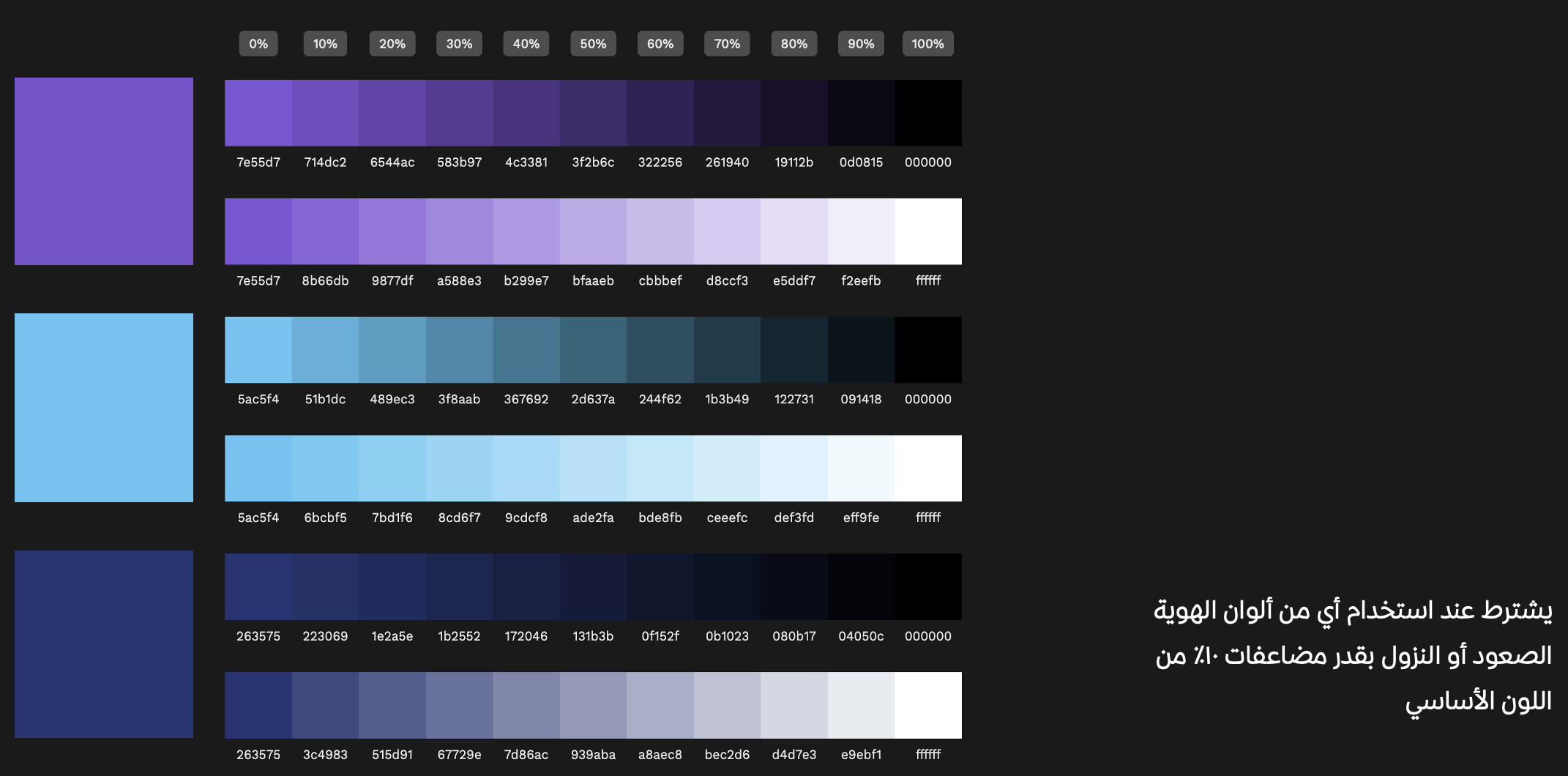The height and width of the screenshot is (776, 1568).
Task: Click the 30% percentage label
Action: pos(459,44)
